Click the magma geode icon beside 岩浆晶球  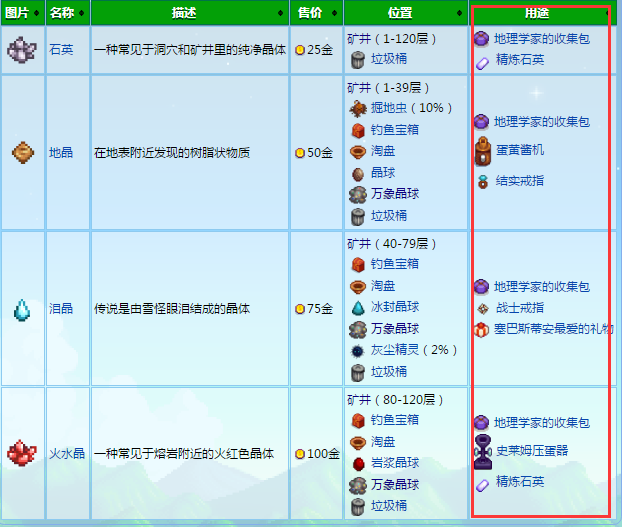coord(359,464)
